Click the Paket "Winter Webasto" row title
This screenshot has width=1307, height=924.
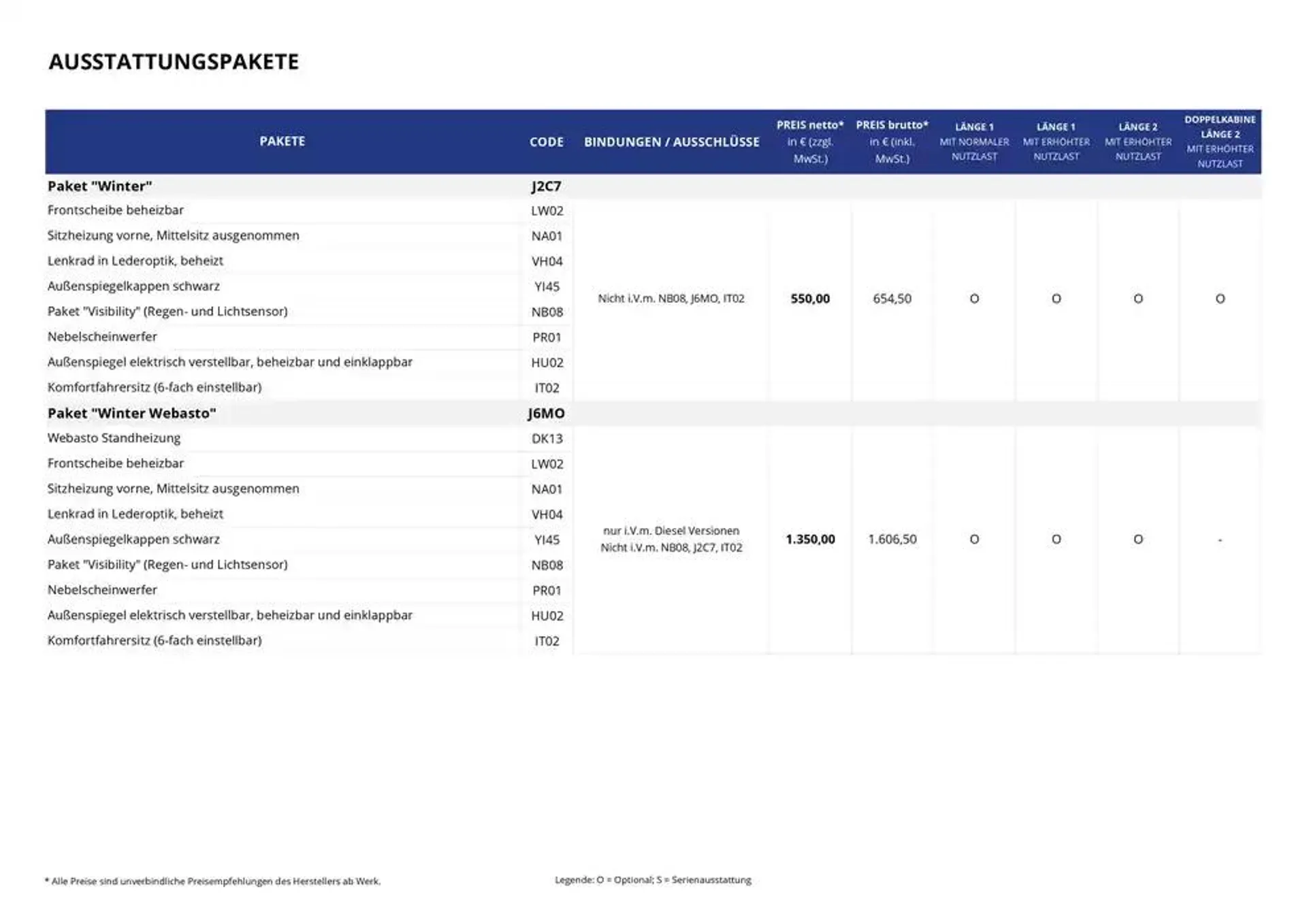point(131,414)
